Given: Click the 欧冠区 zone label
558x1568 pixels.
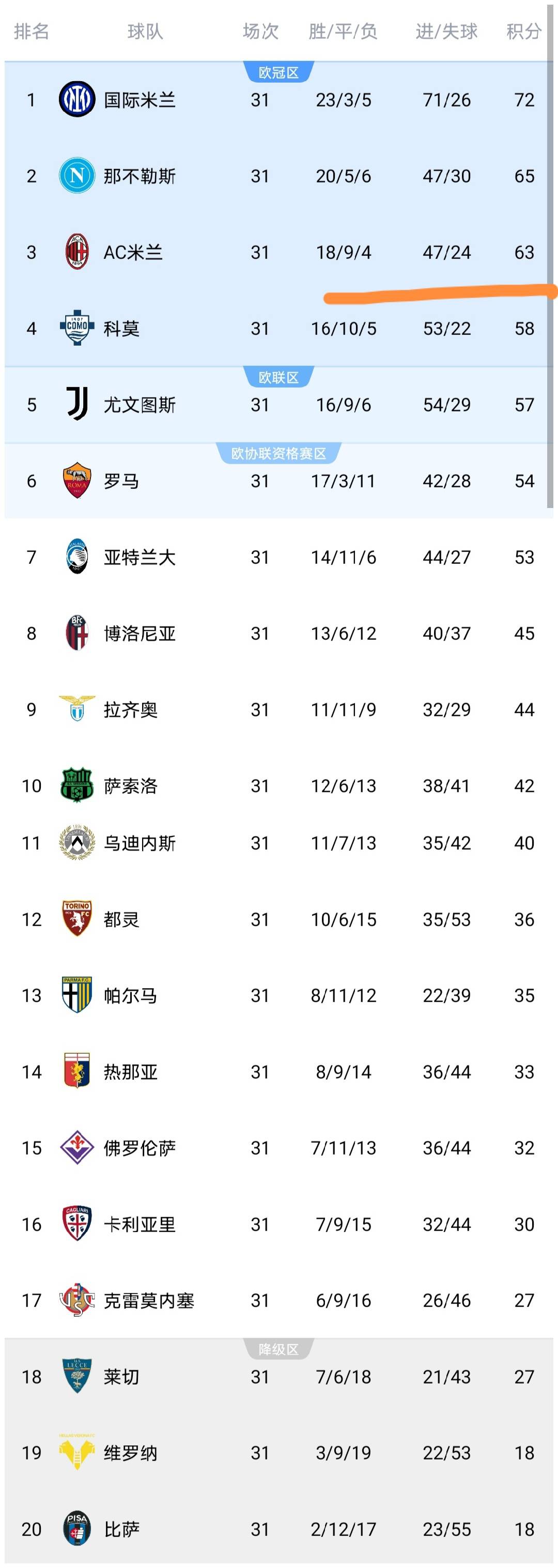Looking at the screenshot, I should 278,73.
